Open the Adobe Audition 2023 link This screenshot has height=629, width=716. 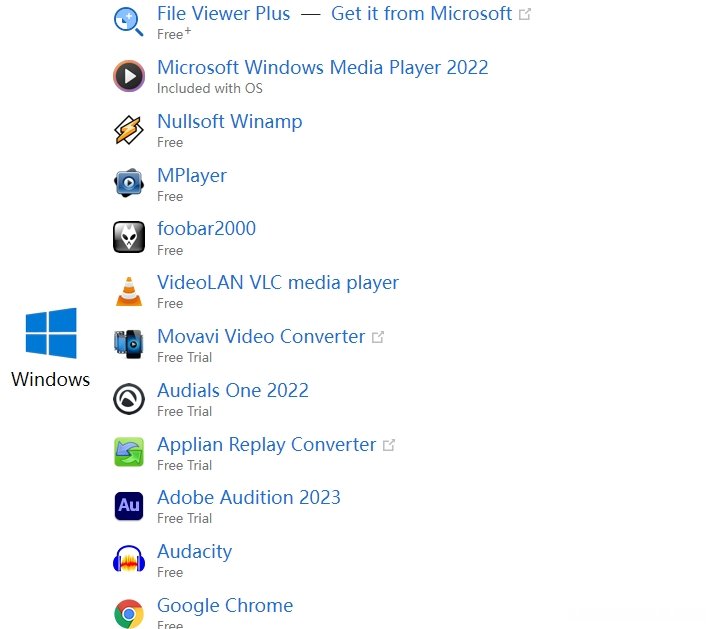point(249,497)
